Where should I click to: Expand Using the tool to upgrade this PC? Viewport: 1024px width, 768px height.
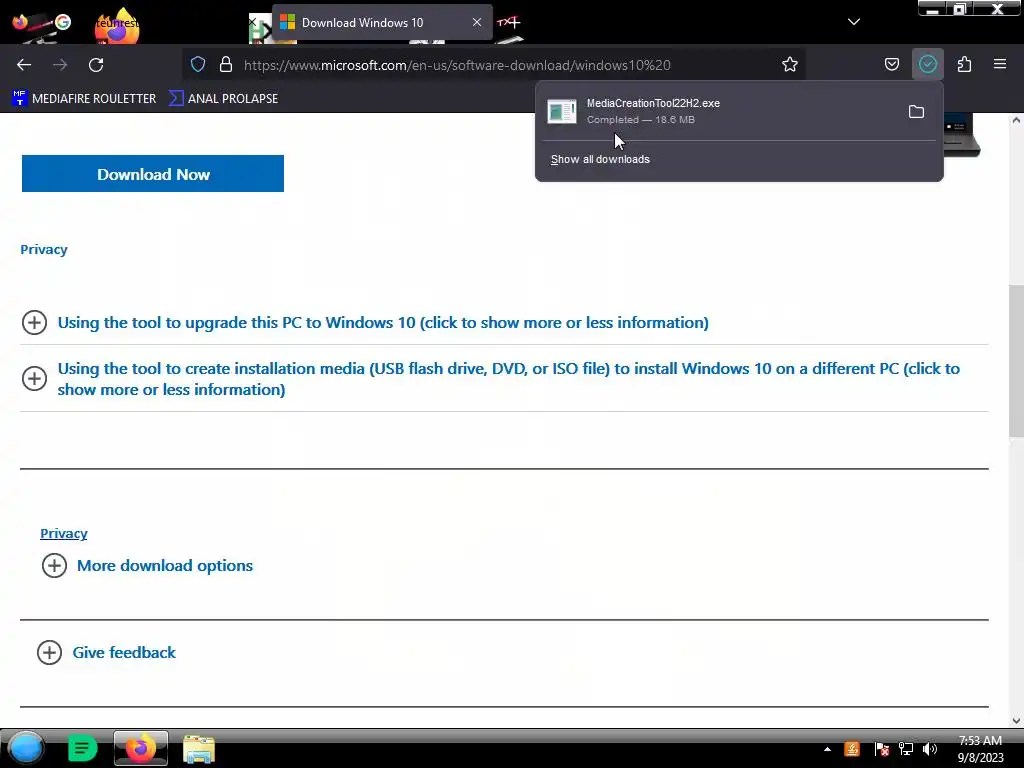click(x=383, y=323)
